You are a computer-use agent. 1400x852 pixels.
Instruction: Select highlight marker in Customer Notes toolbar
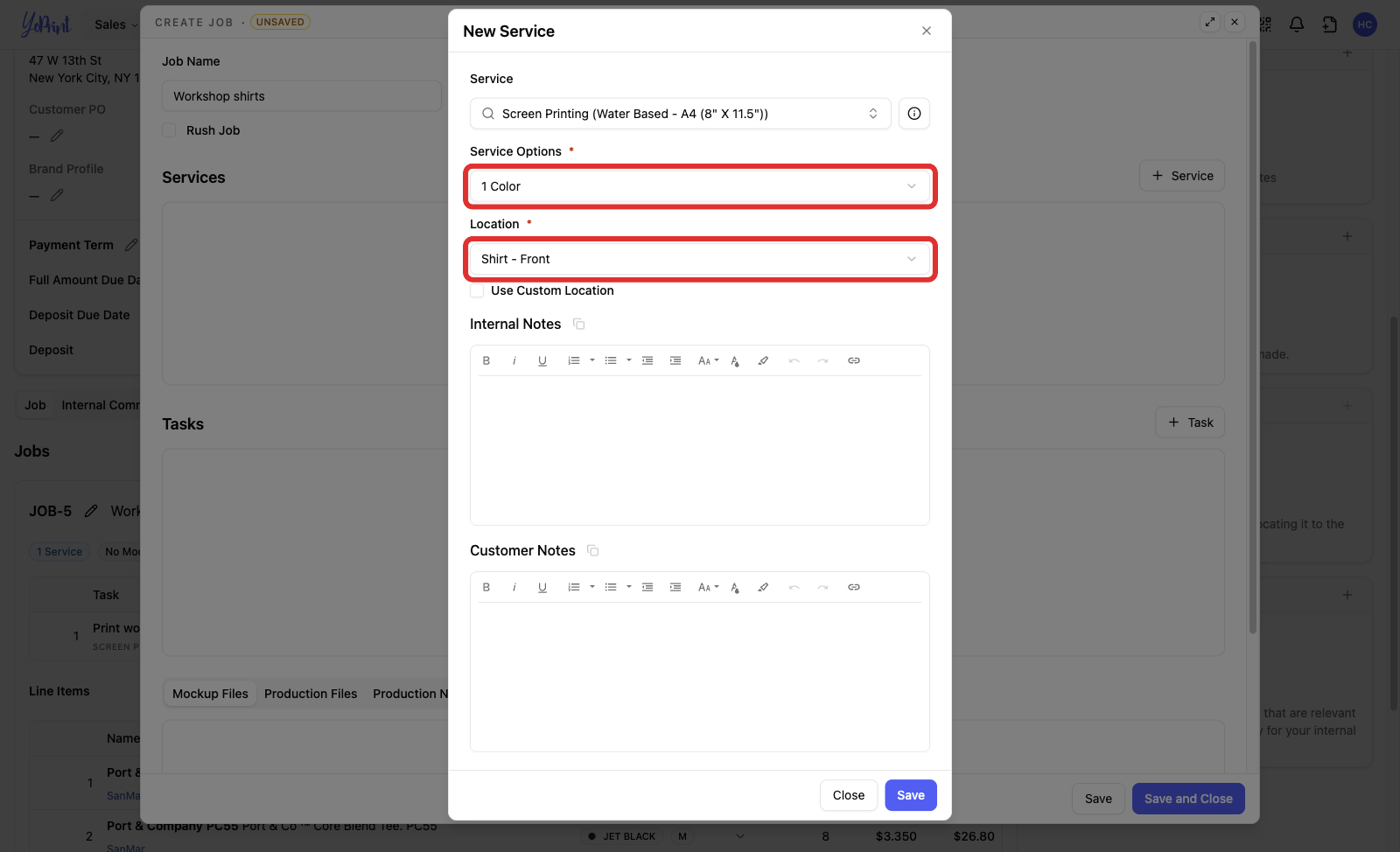[763, 587]
